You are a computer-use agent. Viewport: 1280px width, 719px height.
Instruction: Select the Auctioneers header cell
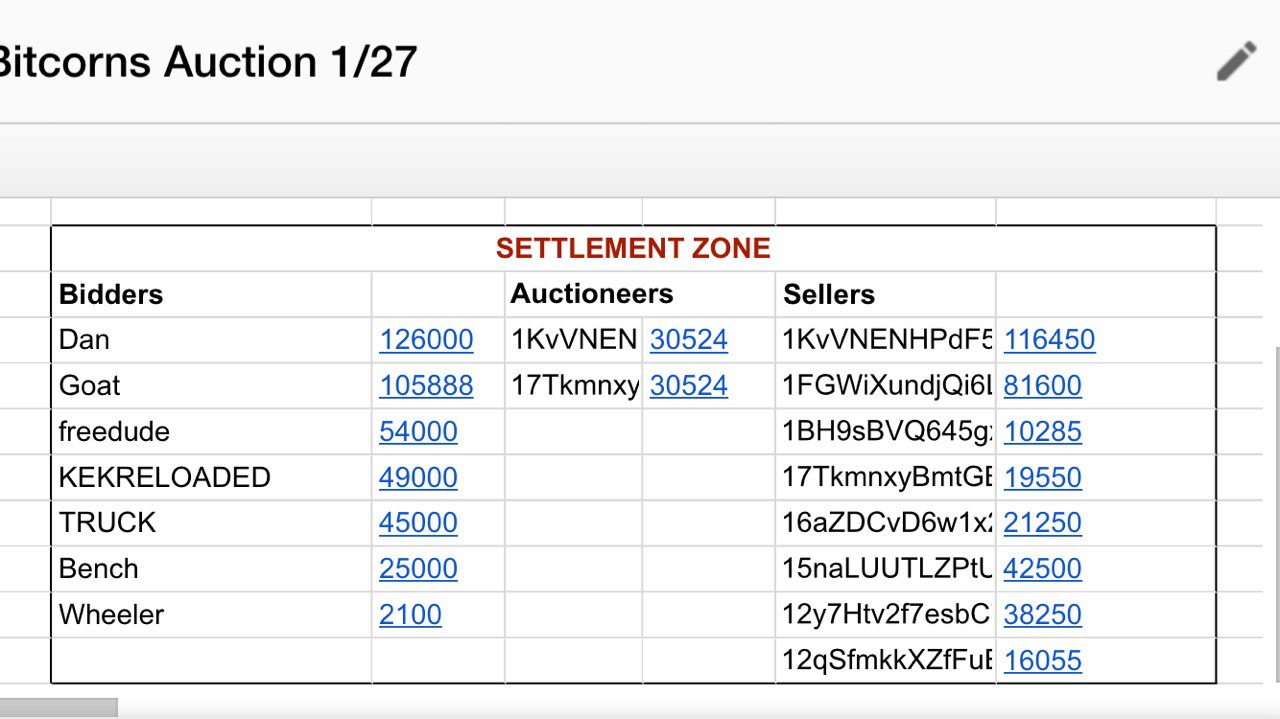point(573,294)
